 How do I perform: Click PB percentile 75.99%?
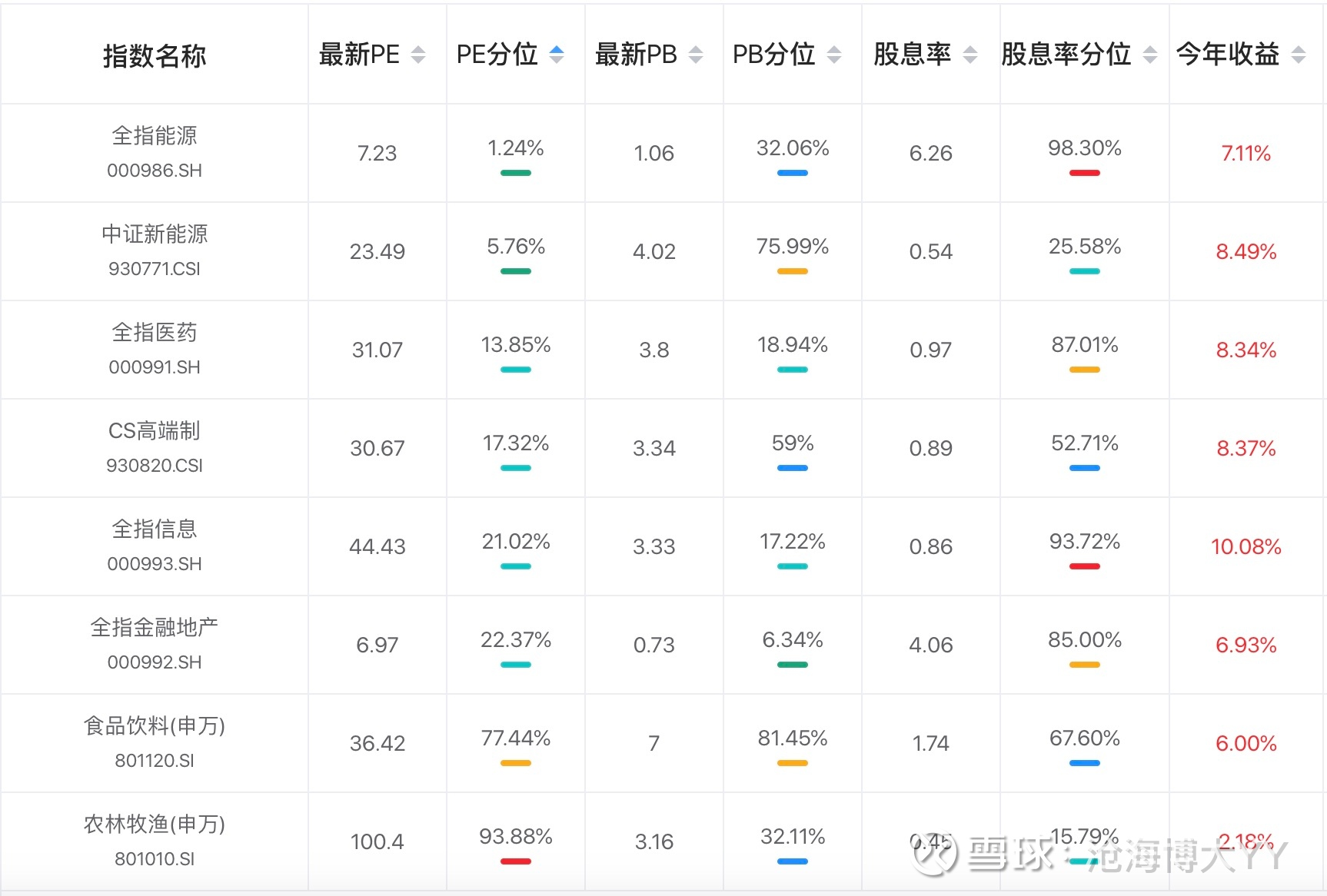pos(793,247)
